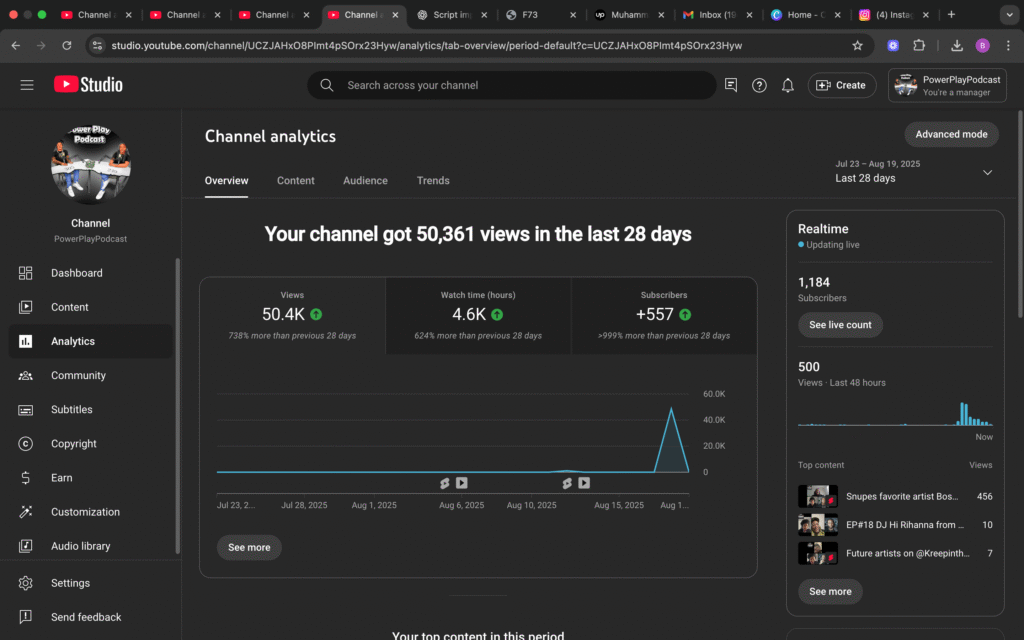The width and height of the screenshot is (1024, 640).
Task: Switch to the Trends tab
Action: click(x=433, y=181)
